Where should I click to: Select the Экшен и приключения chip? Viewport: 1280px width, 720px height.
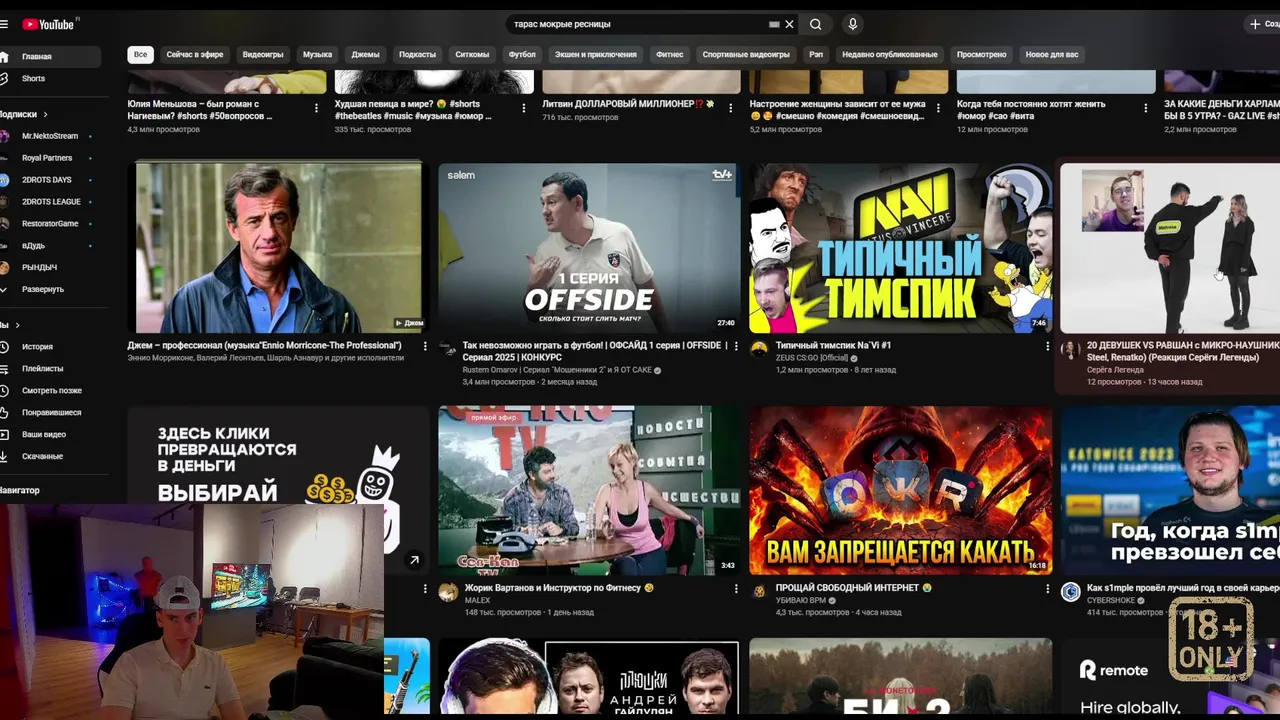[x=596, y=55]
